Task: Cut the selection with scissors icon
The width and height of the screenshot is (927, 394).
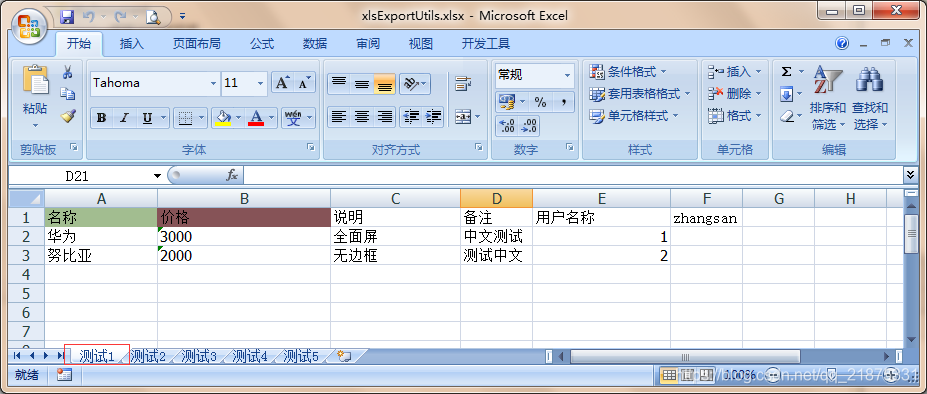Action: pyautogui.click(x=67, y=73)
